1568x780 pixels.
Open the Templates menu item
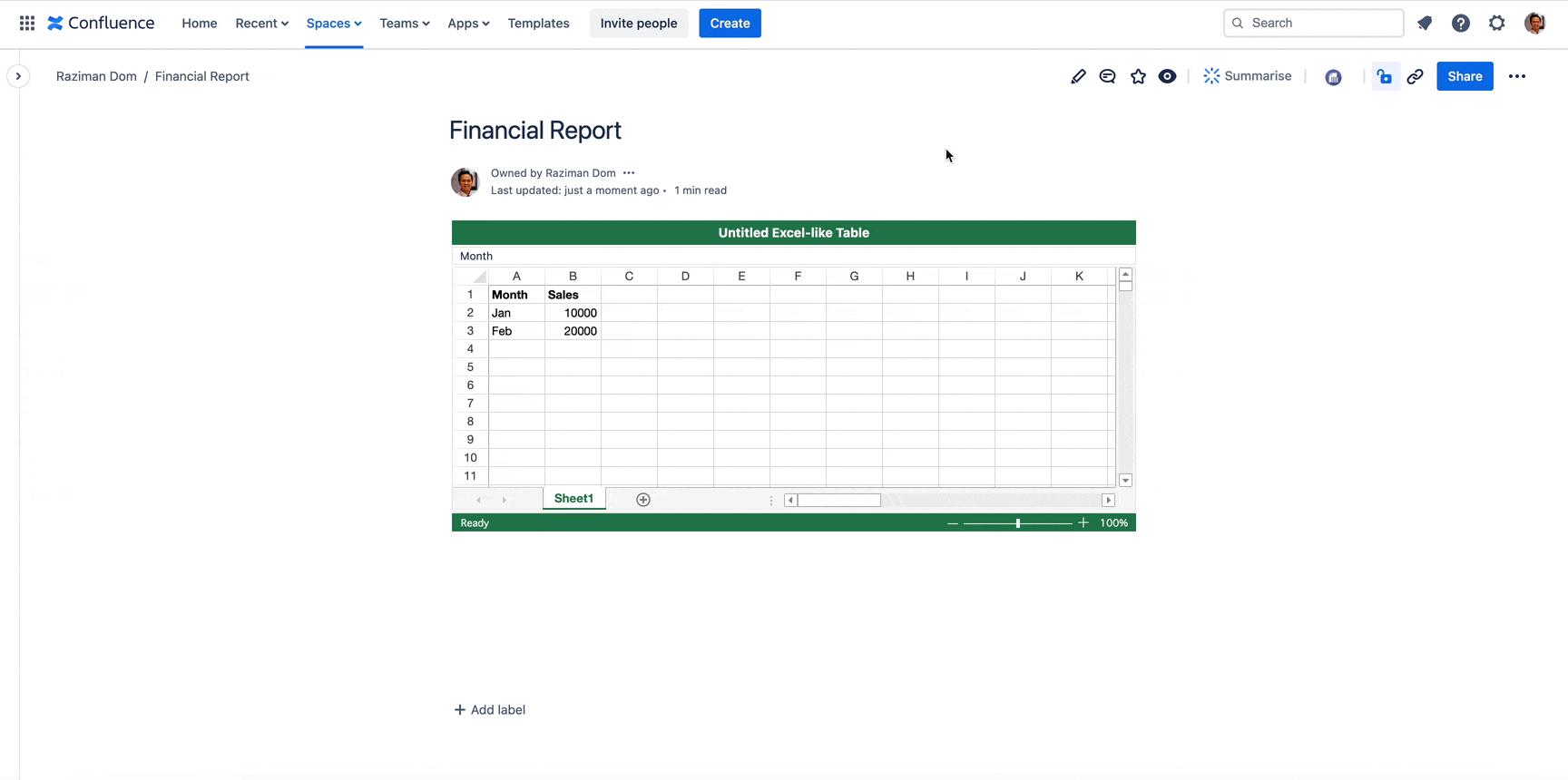click(x=538, y=24)
